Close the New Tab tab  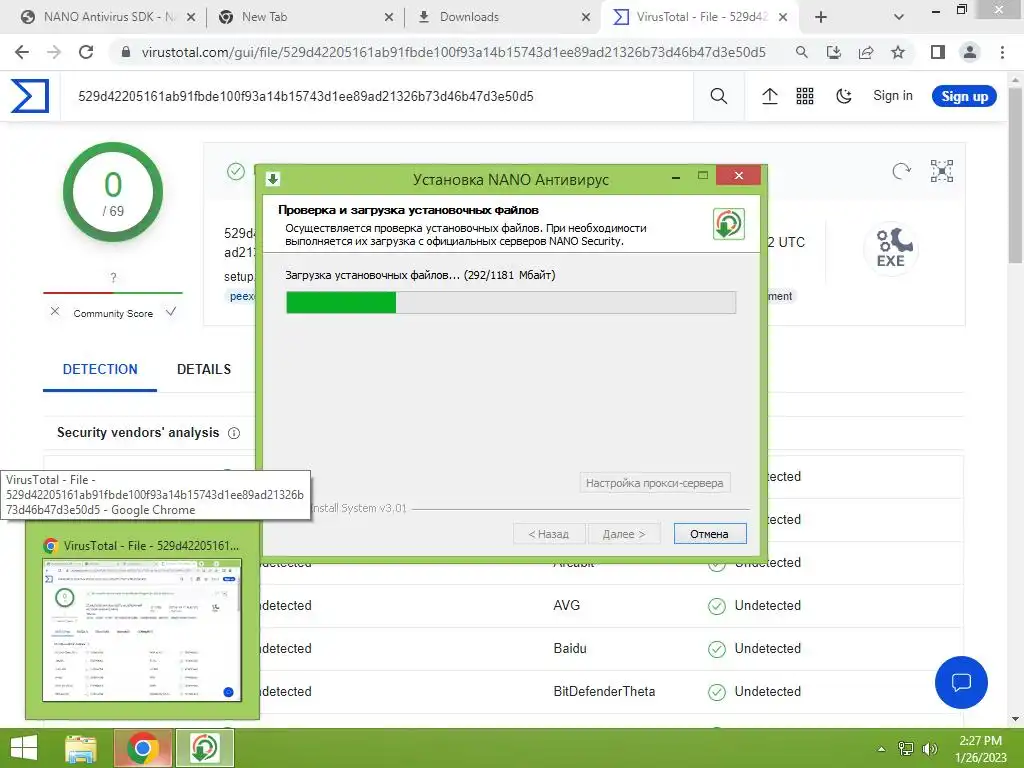[389, 17]
